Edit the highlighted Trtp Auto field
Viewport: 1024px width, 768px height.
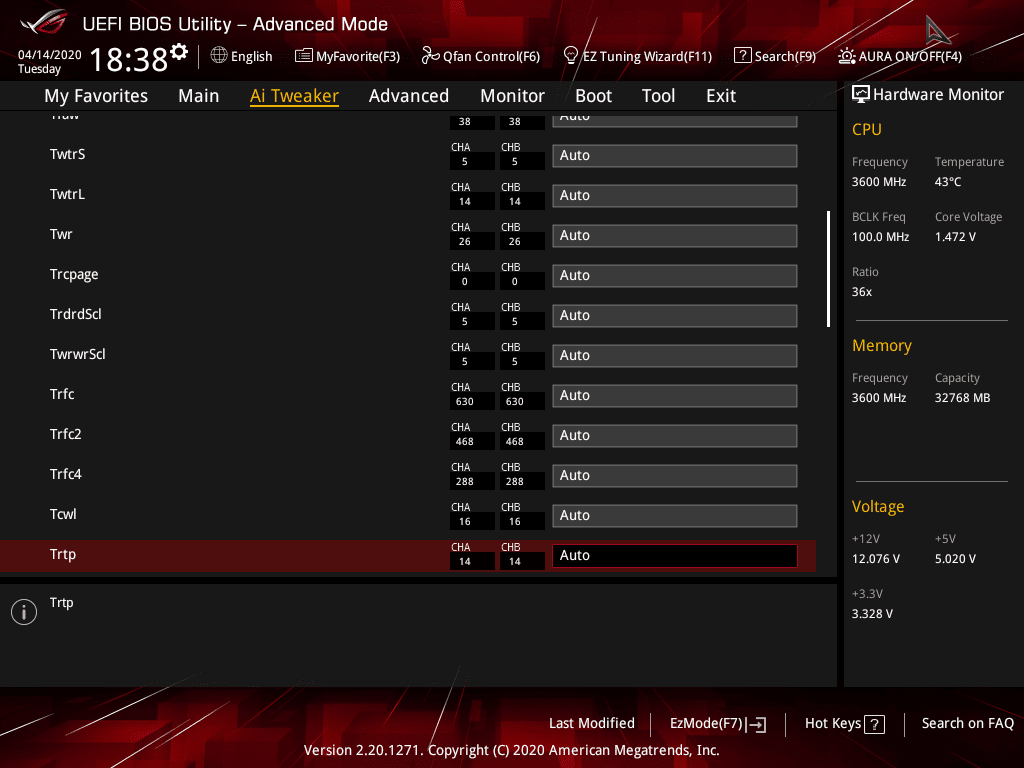coord(675,555)
